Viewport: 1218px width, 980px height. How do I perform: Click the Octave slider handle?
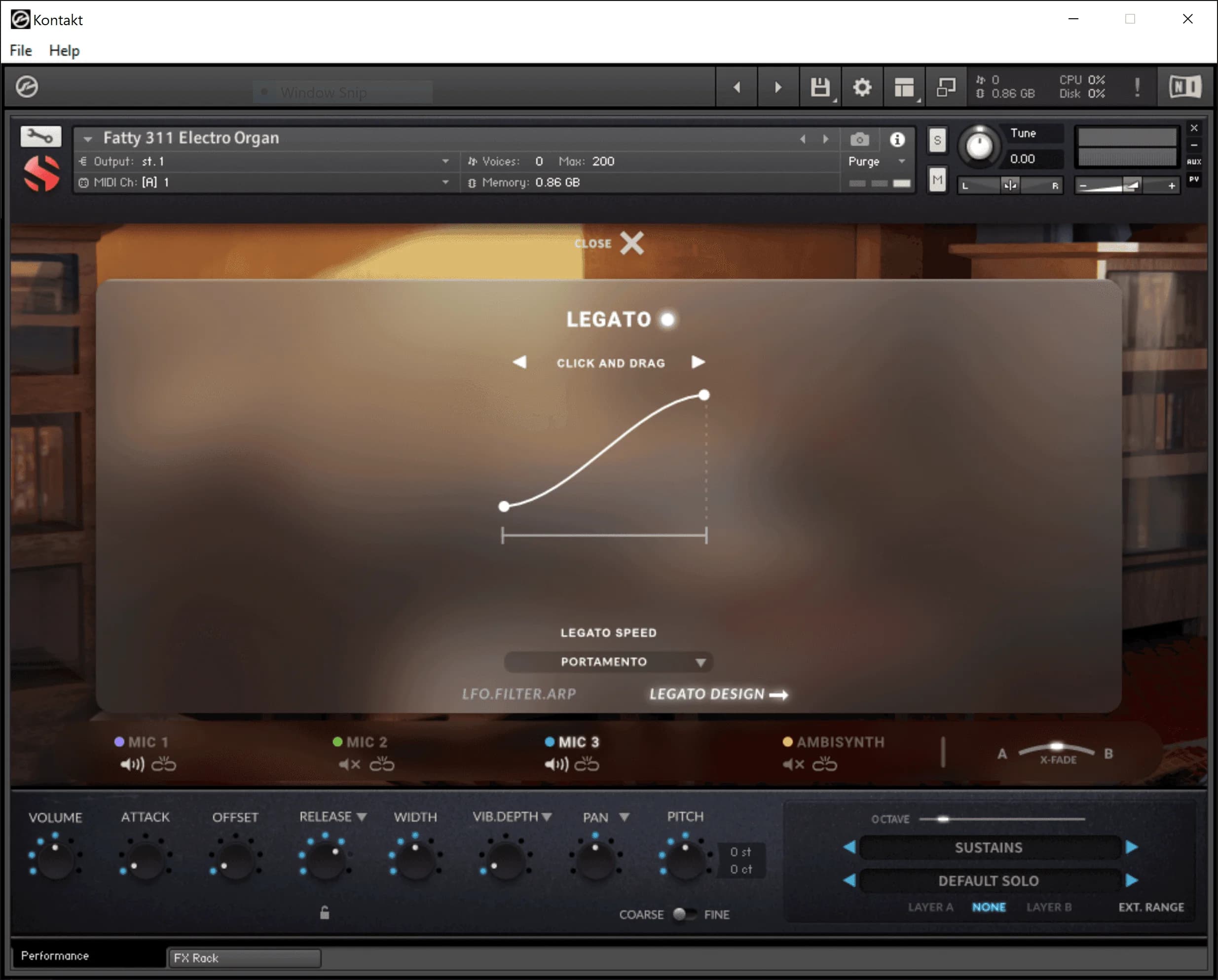coord(942,818)
